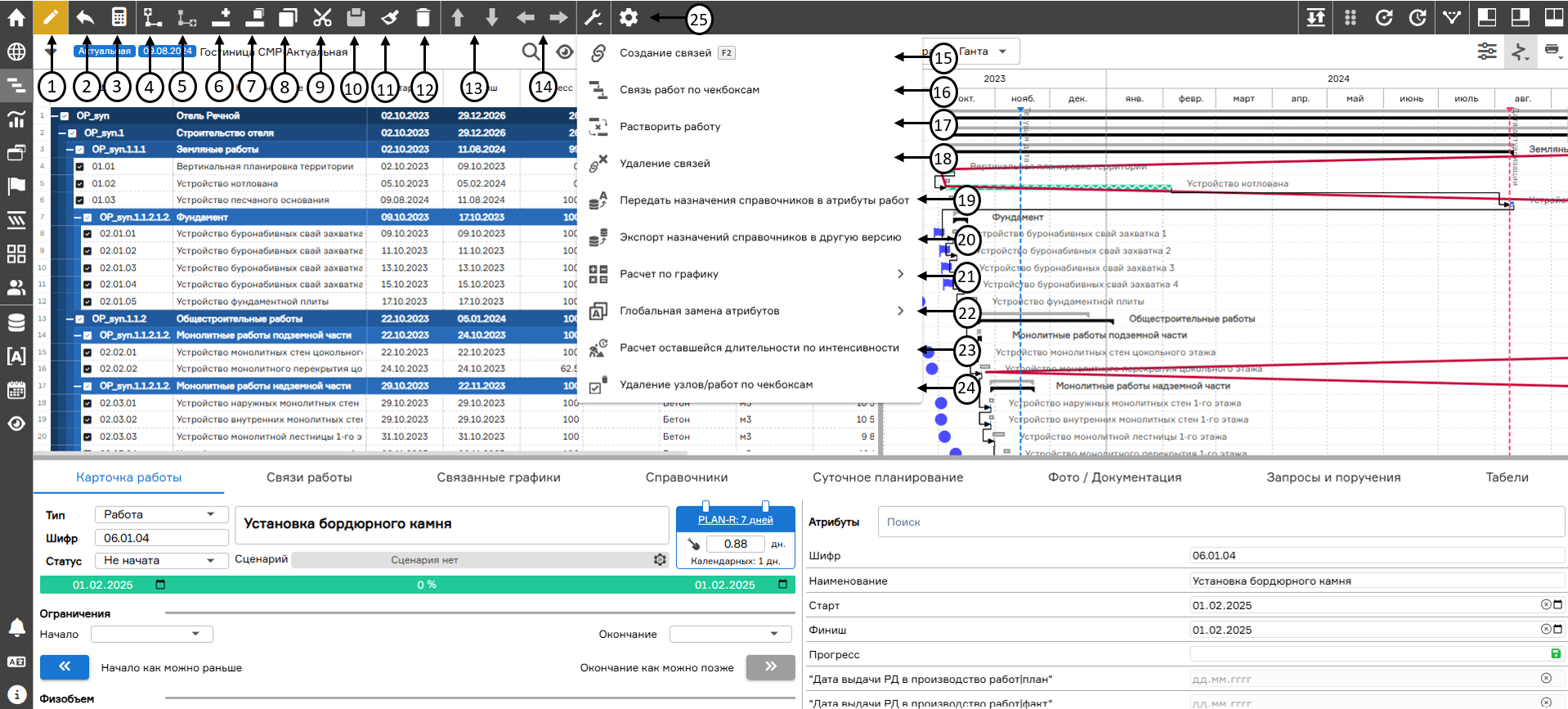Indent with the right arrow icon
The width and height of the screenshot is (1568, 709).
point(558,17)
